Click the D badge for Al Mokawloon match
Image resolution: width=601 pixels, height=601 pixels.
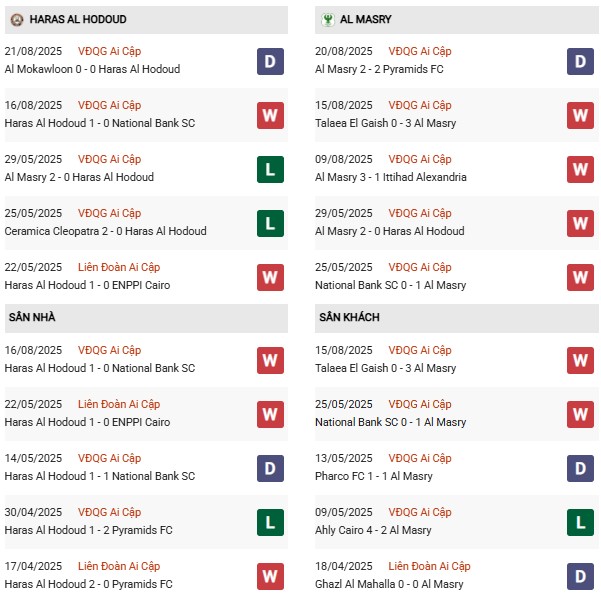tap(270, 61)
